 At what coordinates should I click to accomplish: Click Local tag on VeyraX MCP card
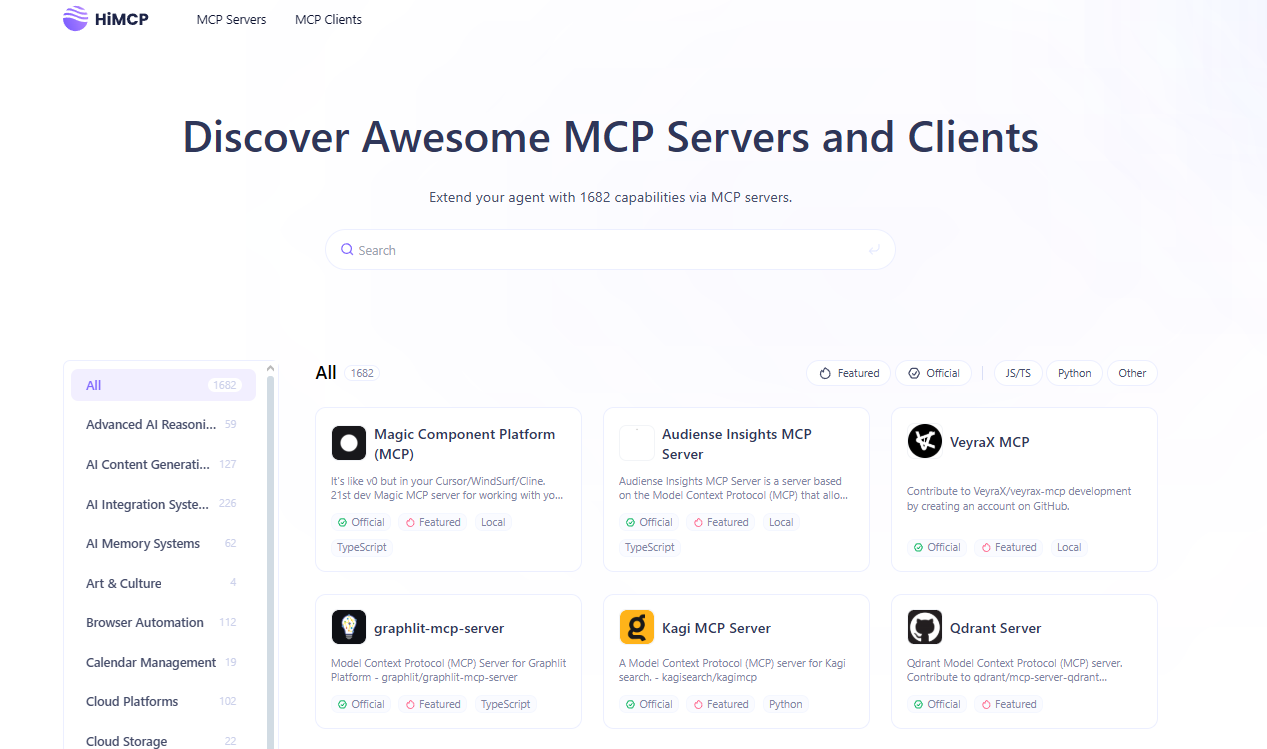[1069, 547]
